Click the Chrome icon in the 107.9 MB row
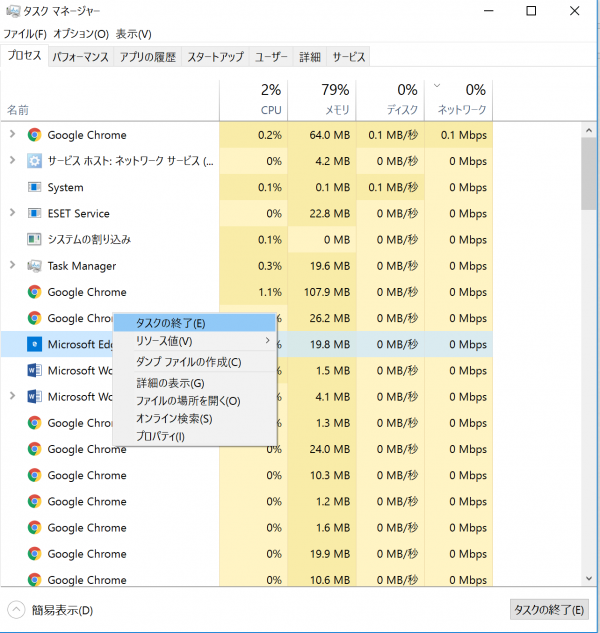Screen dimensions: 600x633 click(x=34, y=292)
